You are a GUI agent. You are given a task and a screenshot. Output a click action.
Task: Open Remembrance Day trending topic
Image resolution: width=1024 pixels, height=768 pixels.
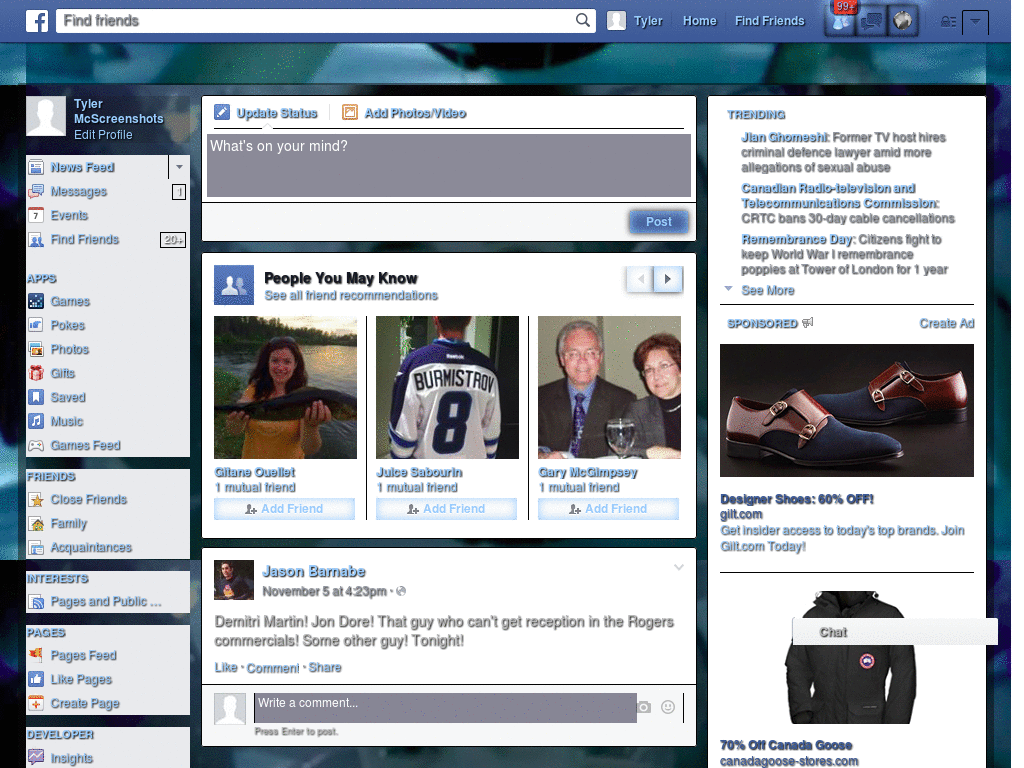tap(797, 240)
